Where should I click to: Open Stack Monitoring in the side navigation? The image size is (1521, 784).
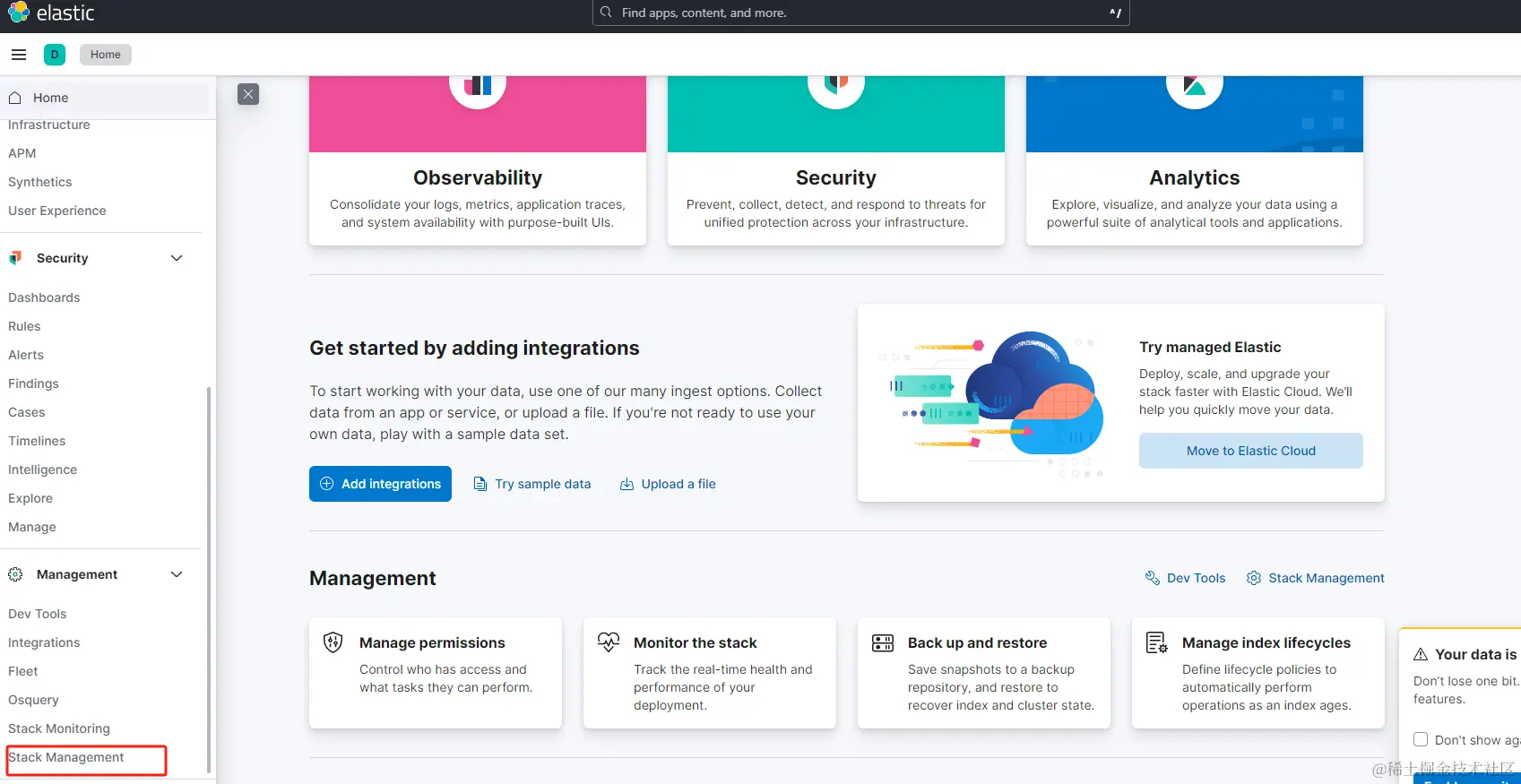59,728
